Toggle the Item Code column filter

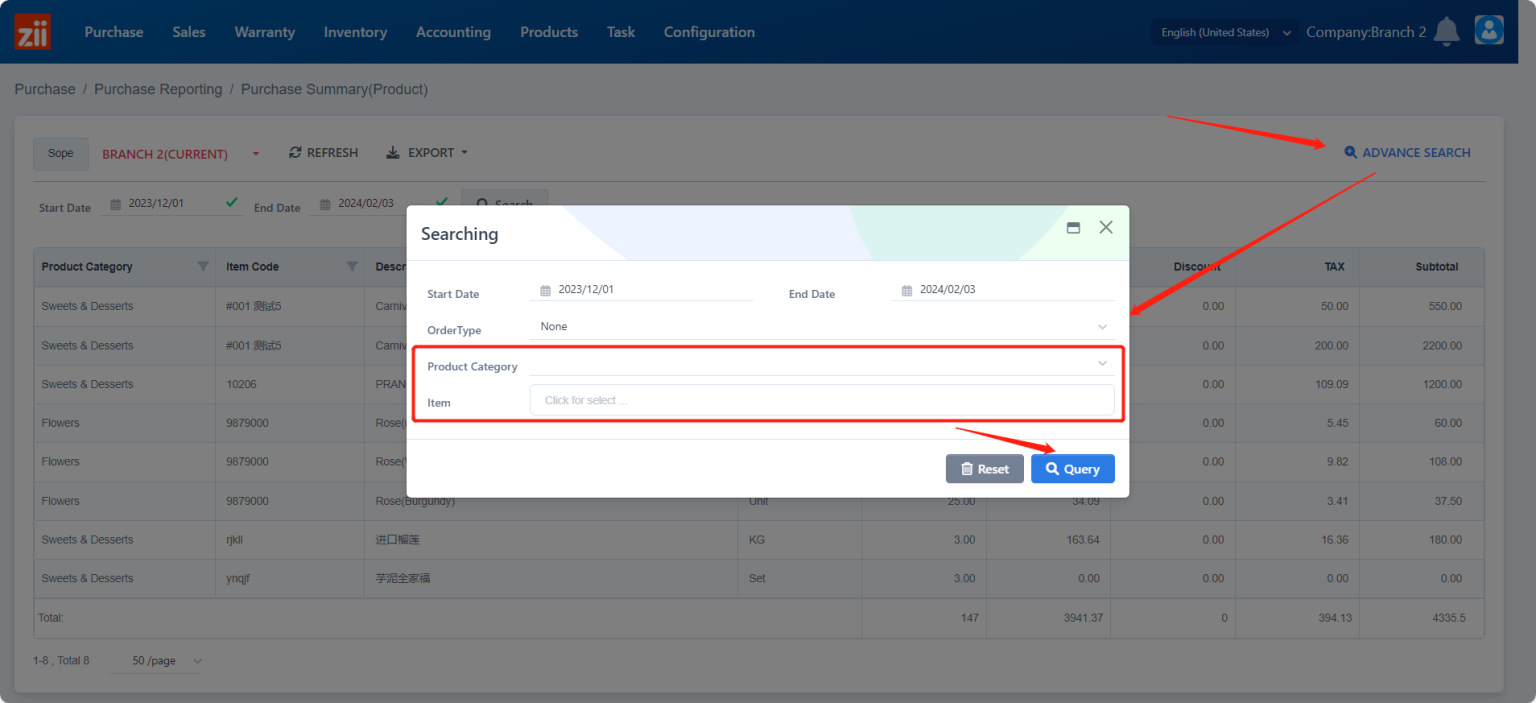[x=352, y=267]
